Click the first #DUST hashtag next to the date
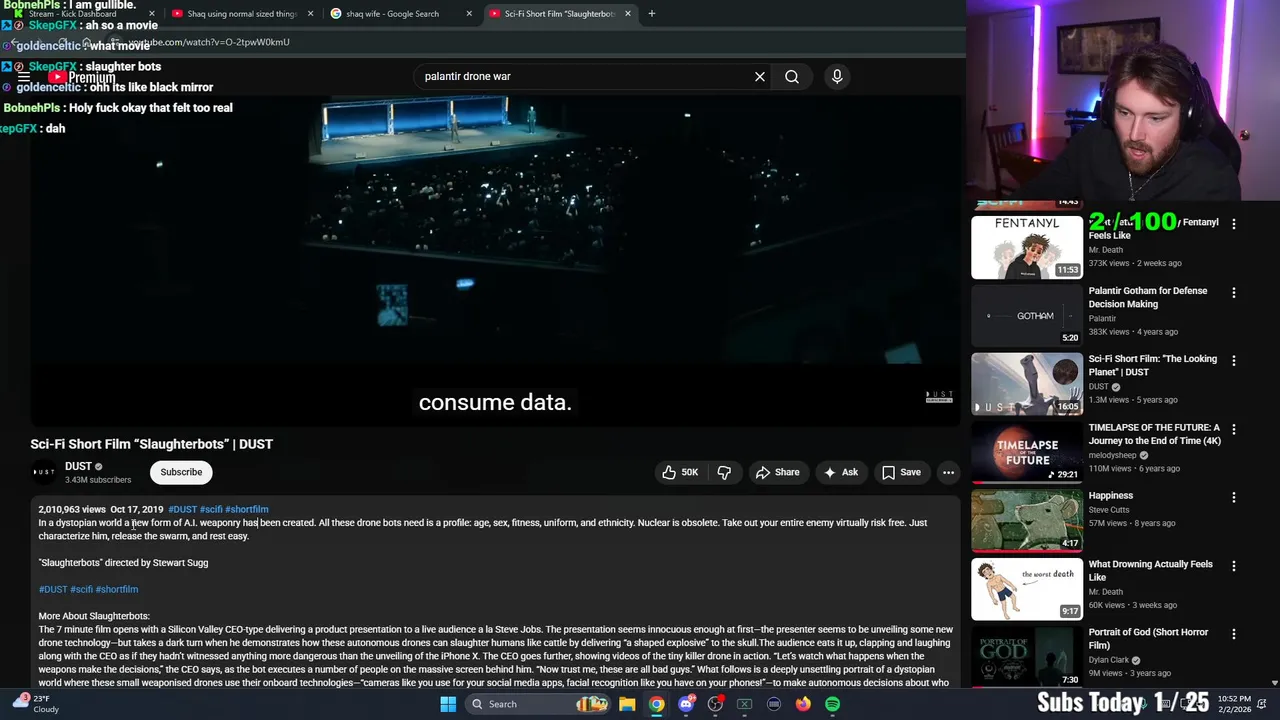 [182, 509]
